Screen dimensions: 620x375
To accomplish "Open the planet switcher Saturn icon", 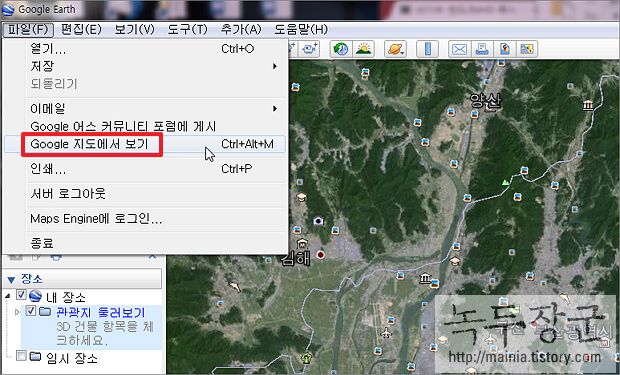I will 395,49.
